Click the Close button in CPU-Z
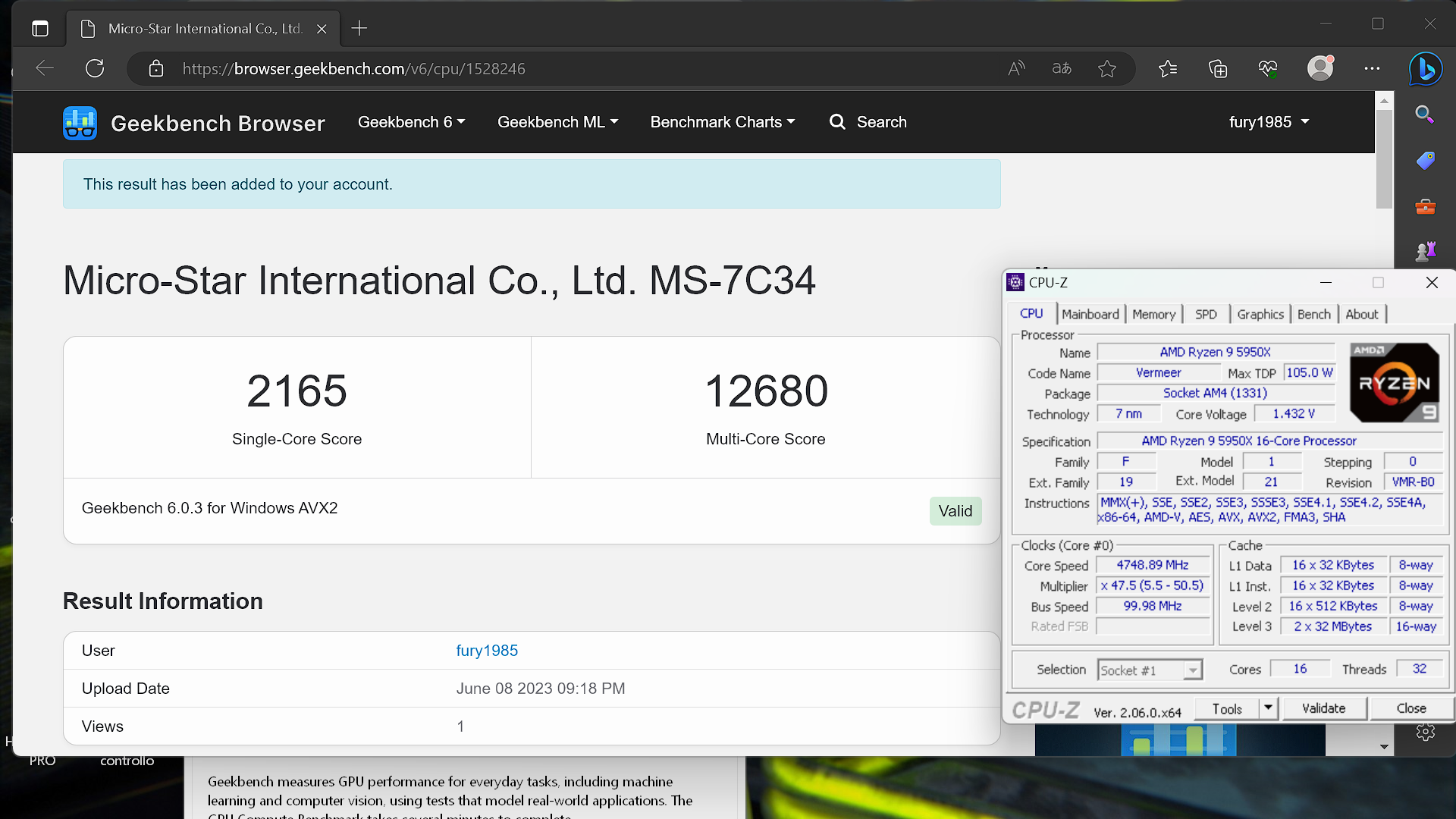The height and width of the screenshot is (819, 1456). (x=1411, y=708)
